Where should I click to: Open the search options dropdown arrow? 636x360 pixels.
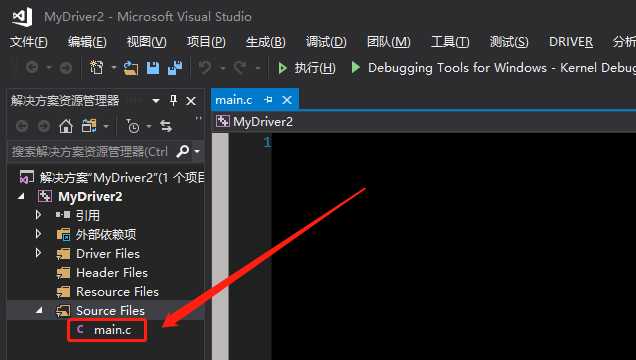click(197, 152)
